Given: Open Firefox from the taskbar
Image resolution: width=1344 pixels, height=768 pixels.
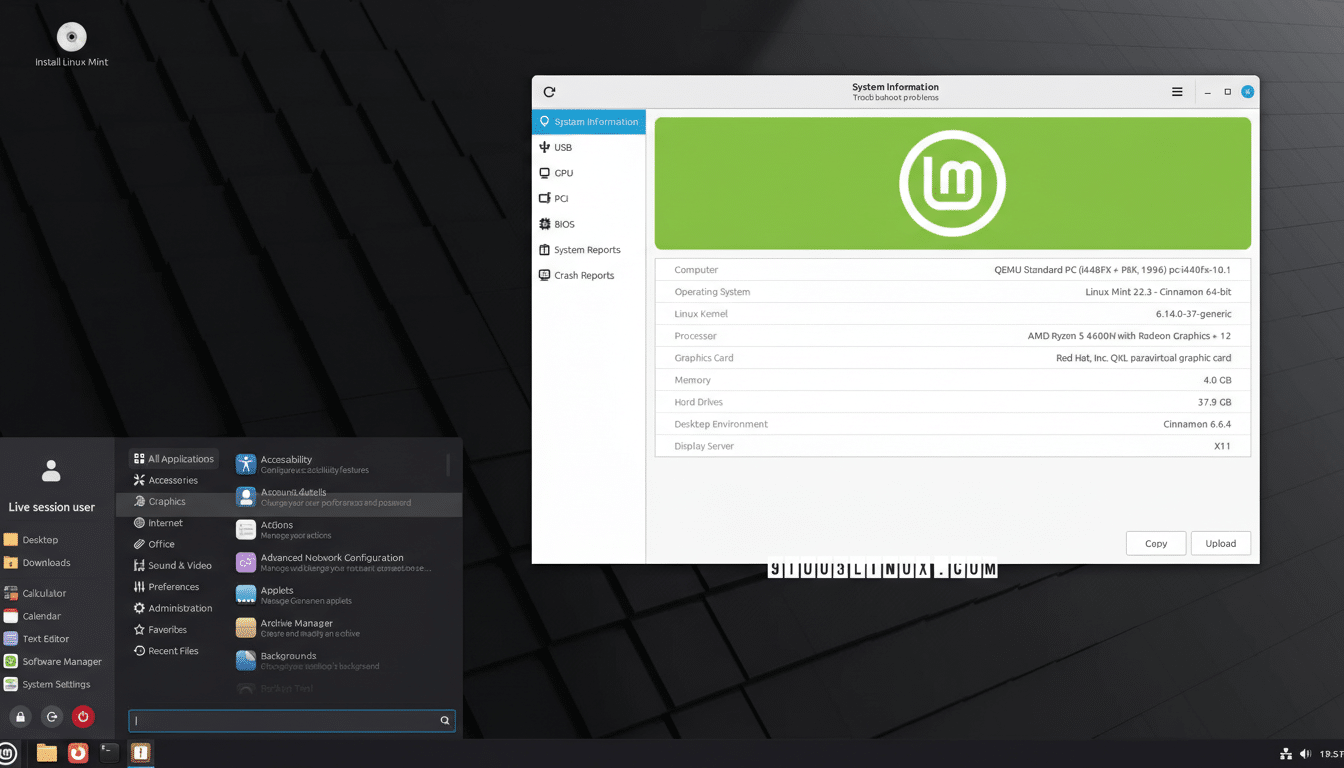Looking at the screenshot, I should click(78, 752).
